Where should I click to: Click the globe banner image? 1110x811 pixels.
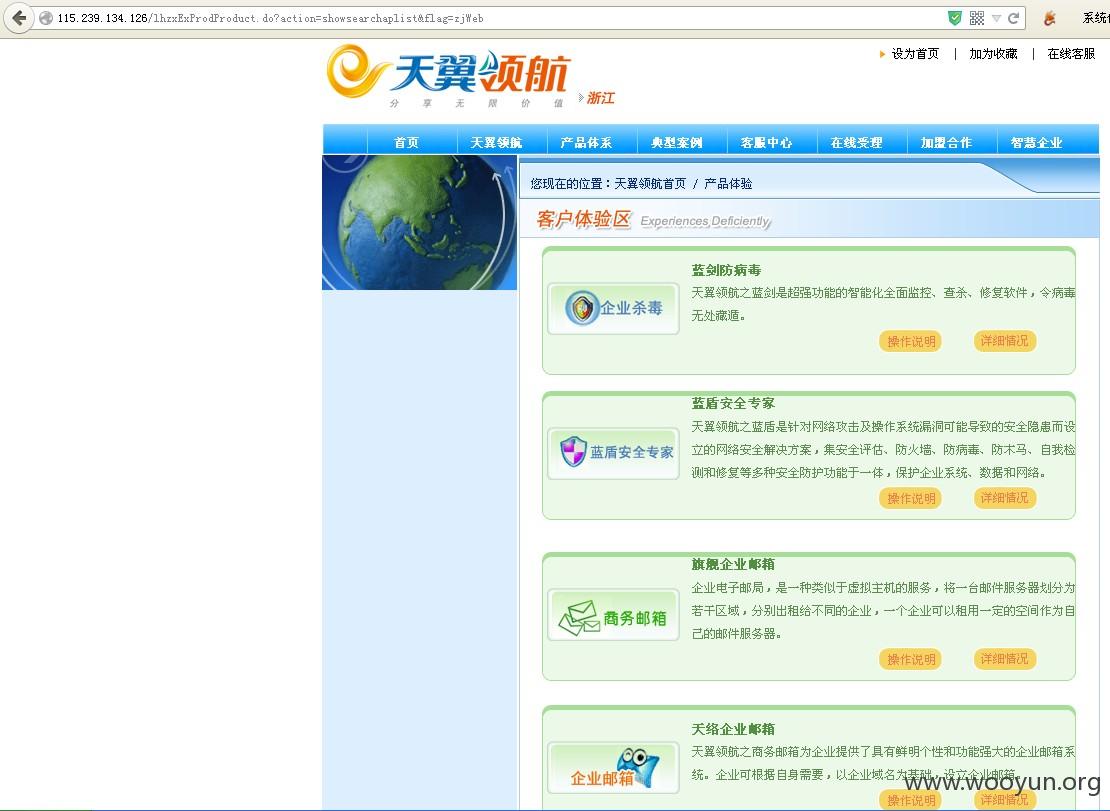tap(420, 222)
